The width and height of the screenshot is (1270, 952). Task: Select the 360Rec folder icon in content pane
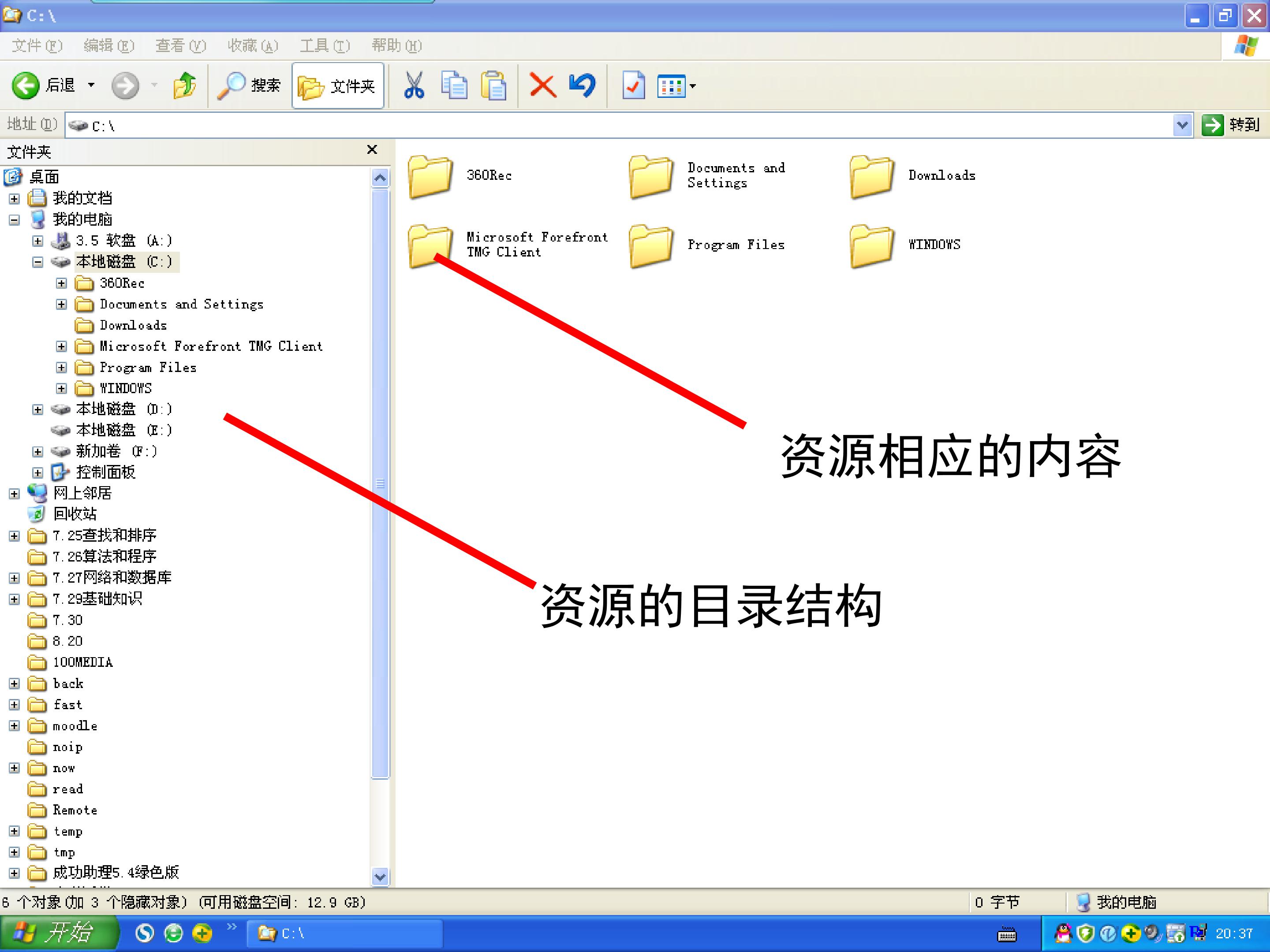click(430, 176)
